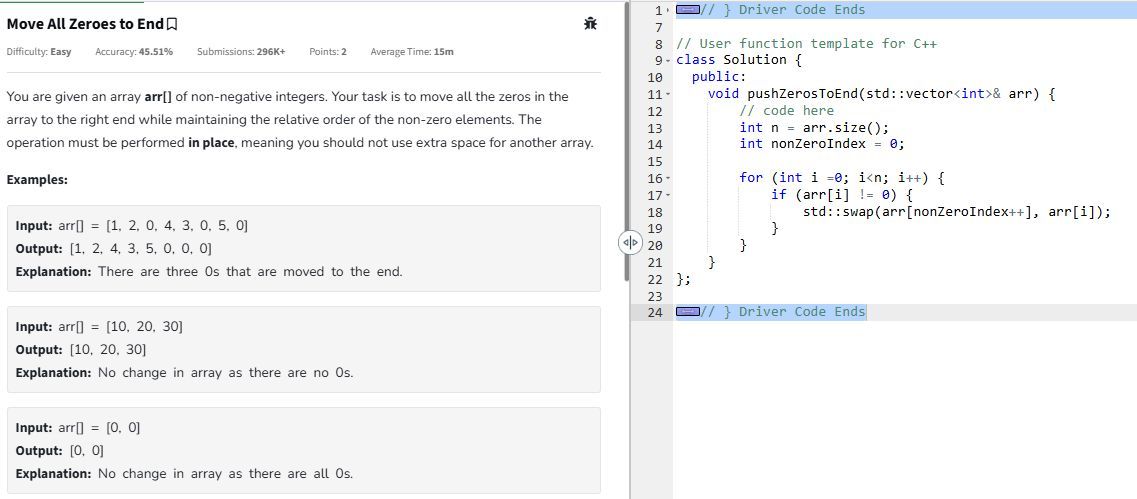Click the panel splitter handle icon
The height and width of the screenshot is (499, 1137).
[x=630, y=242]
